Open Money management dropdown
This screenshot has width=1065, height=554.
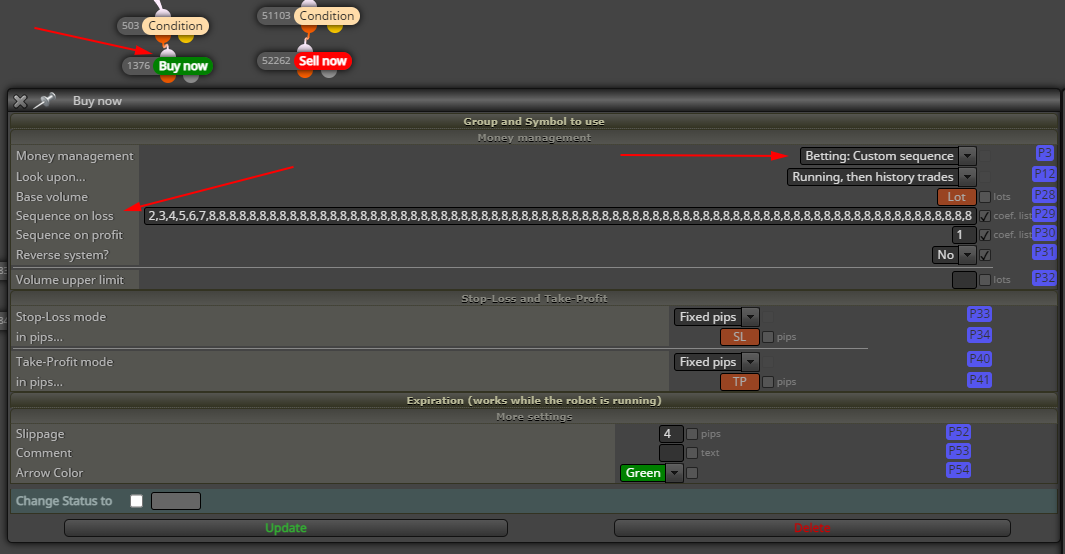click(x=888, y=156)
